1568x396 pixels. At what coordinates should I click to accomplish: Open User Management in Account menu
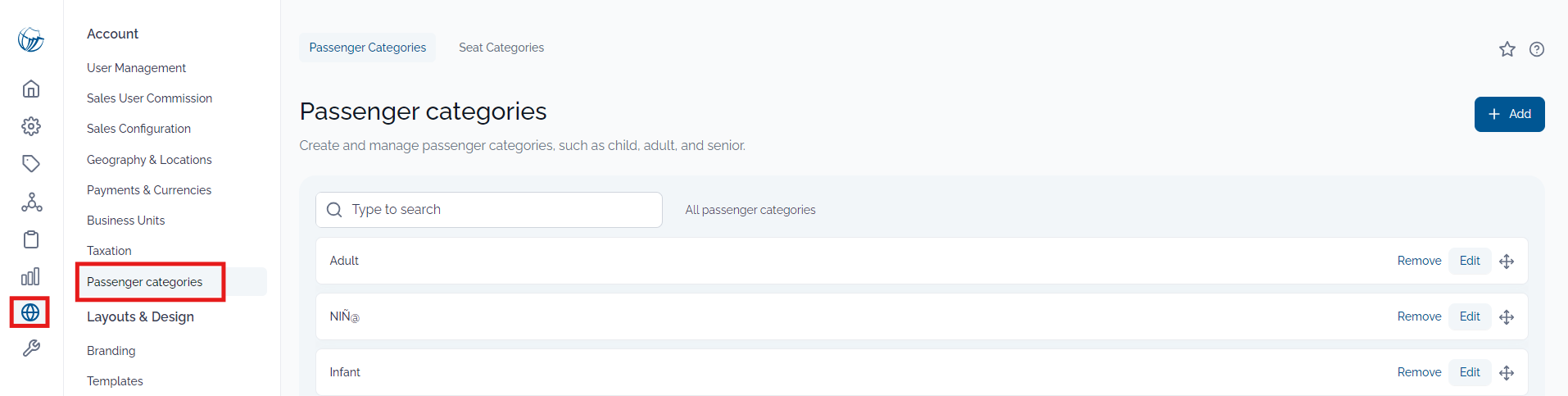(x=137, y=68)
